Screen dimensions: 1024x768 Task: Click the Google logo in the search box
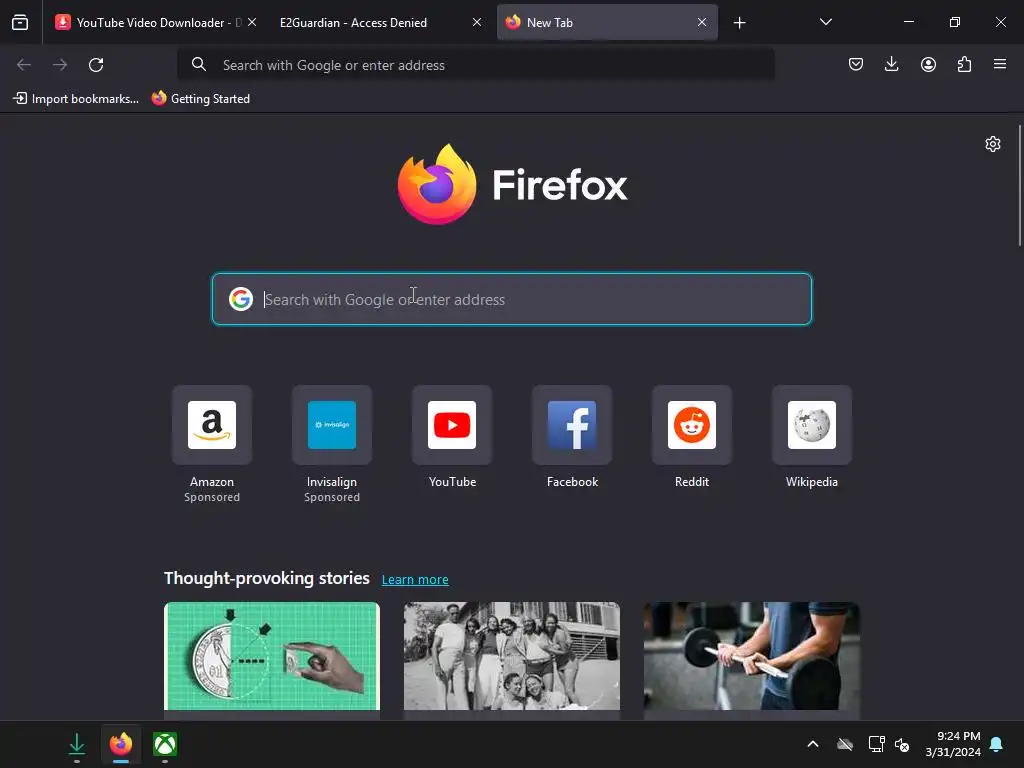[240, 299]
